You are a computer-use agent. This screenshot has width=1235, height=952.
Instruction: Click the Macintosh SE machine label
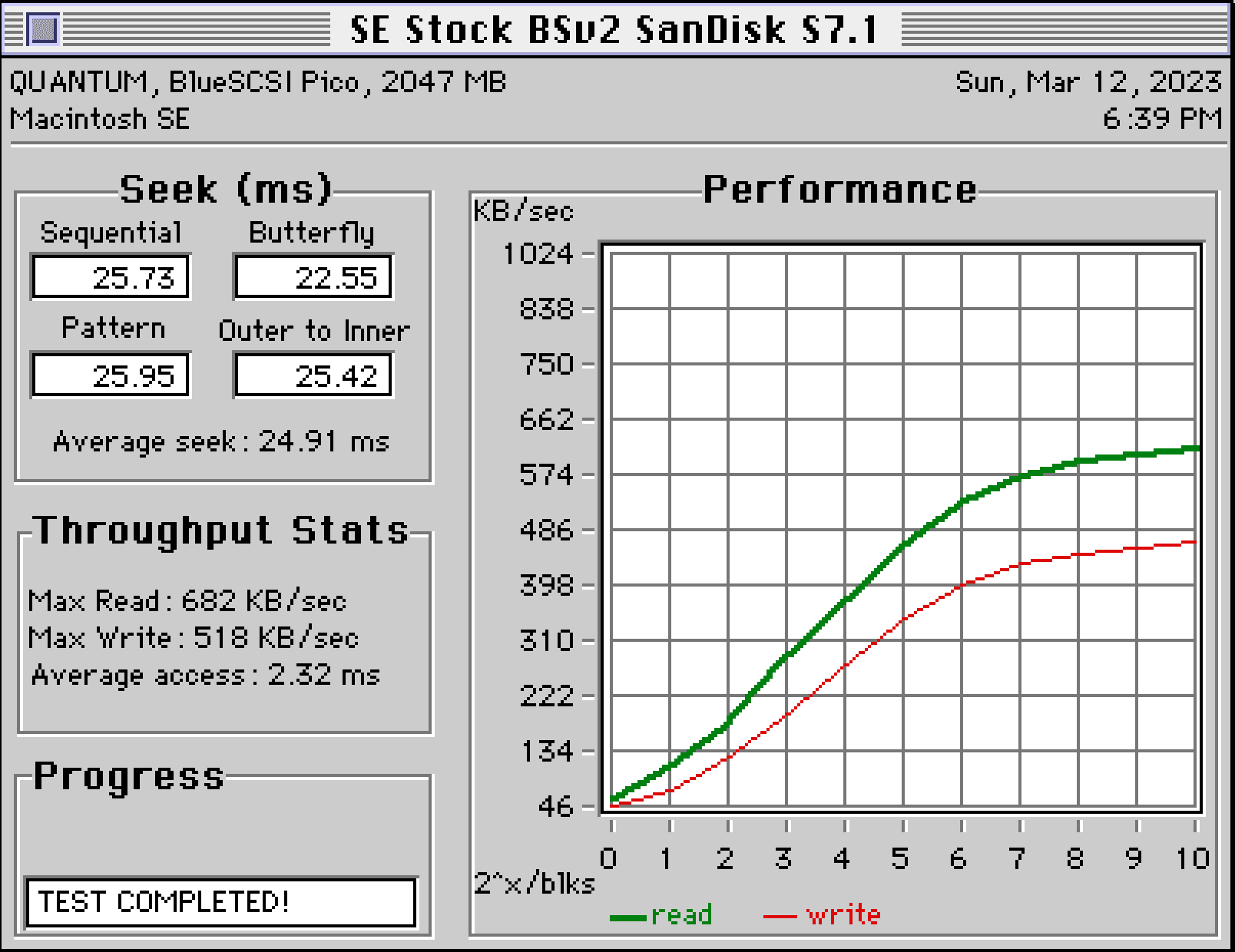[x=100, y=119]
